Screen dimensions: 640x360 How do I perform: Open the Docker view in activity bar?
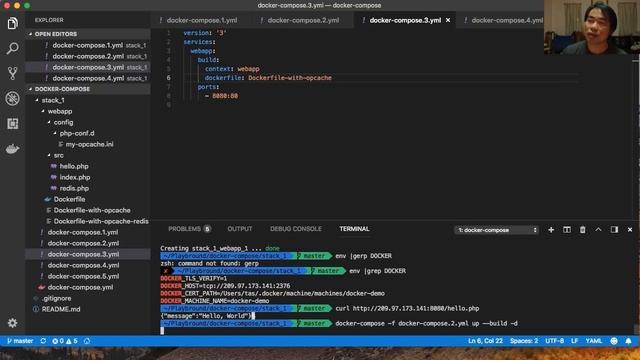click(12, 149)
